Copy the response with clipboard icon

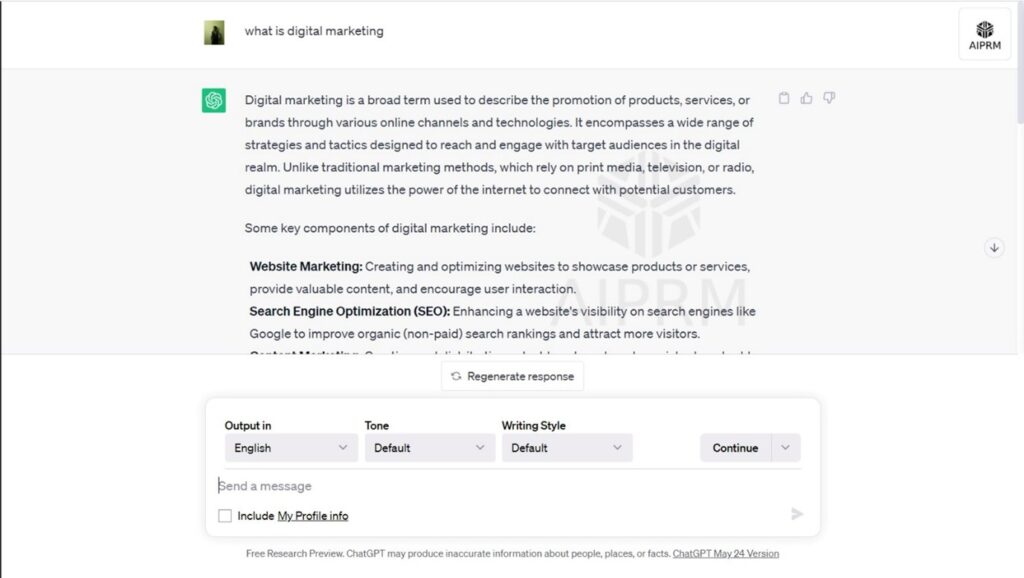tap(784, 98)
